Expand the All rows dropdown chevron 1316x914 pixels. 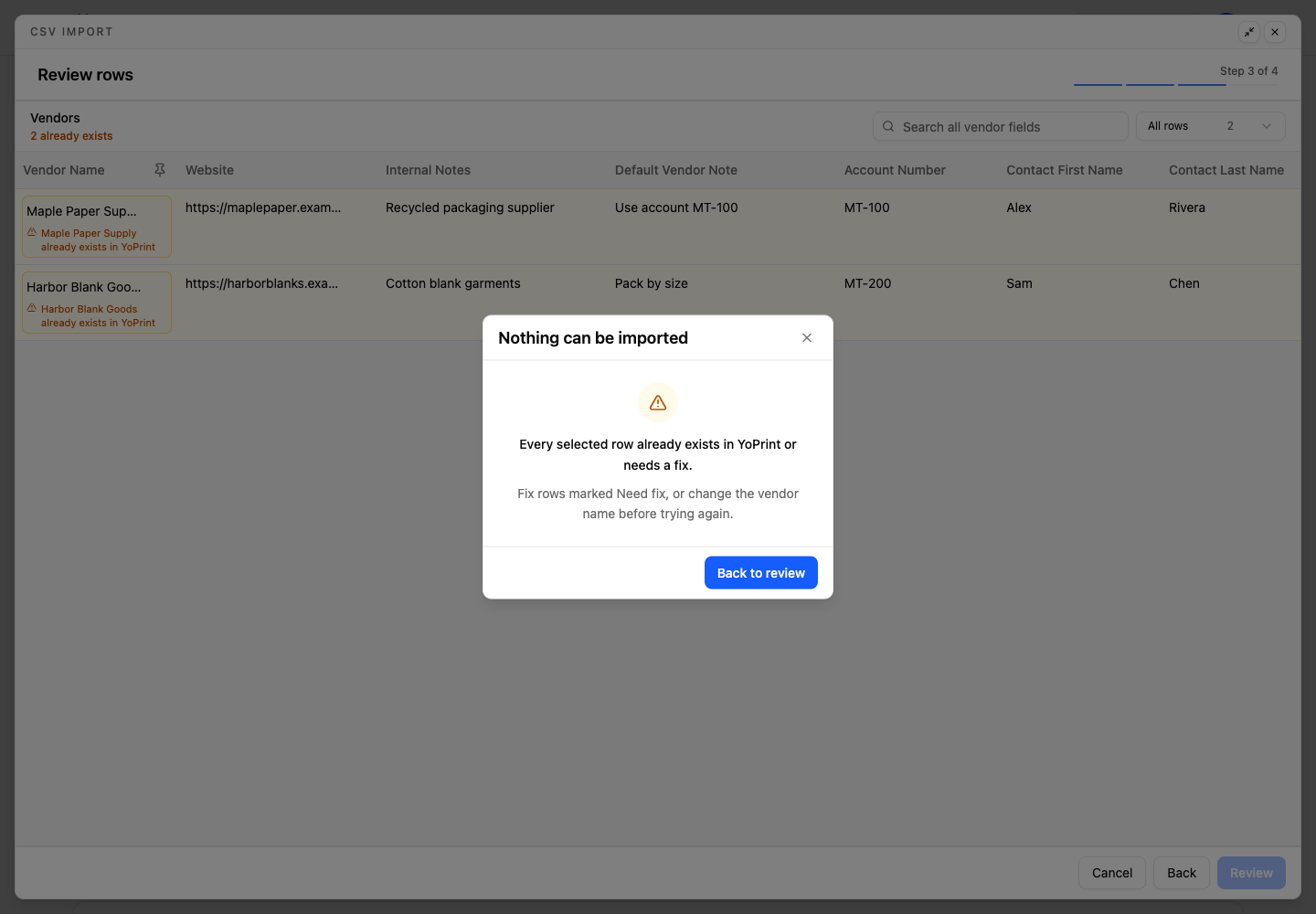point(1267,127)
